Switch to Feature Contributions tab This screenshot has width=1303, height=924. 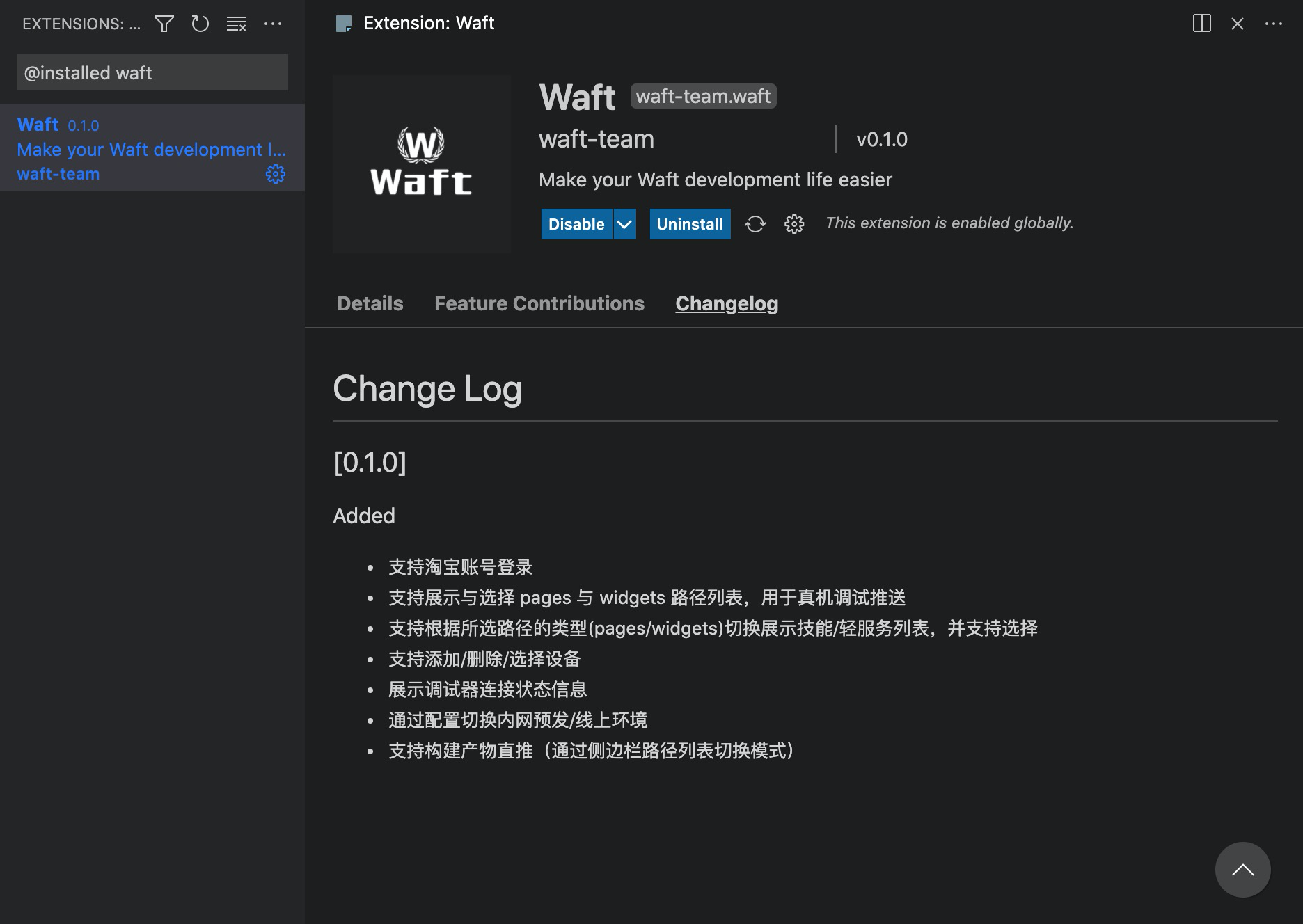coord(539,303)
